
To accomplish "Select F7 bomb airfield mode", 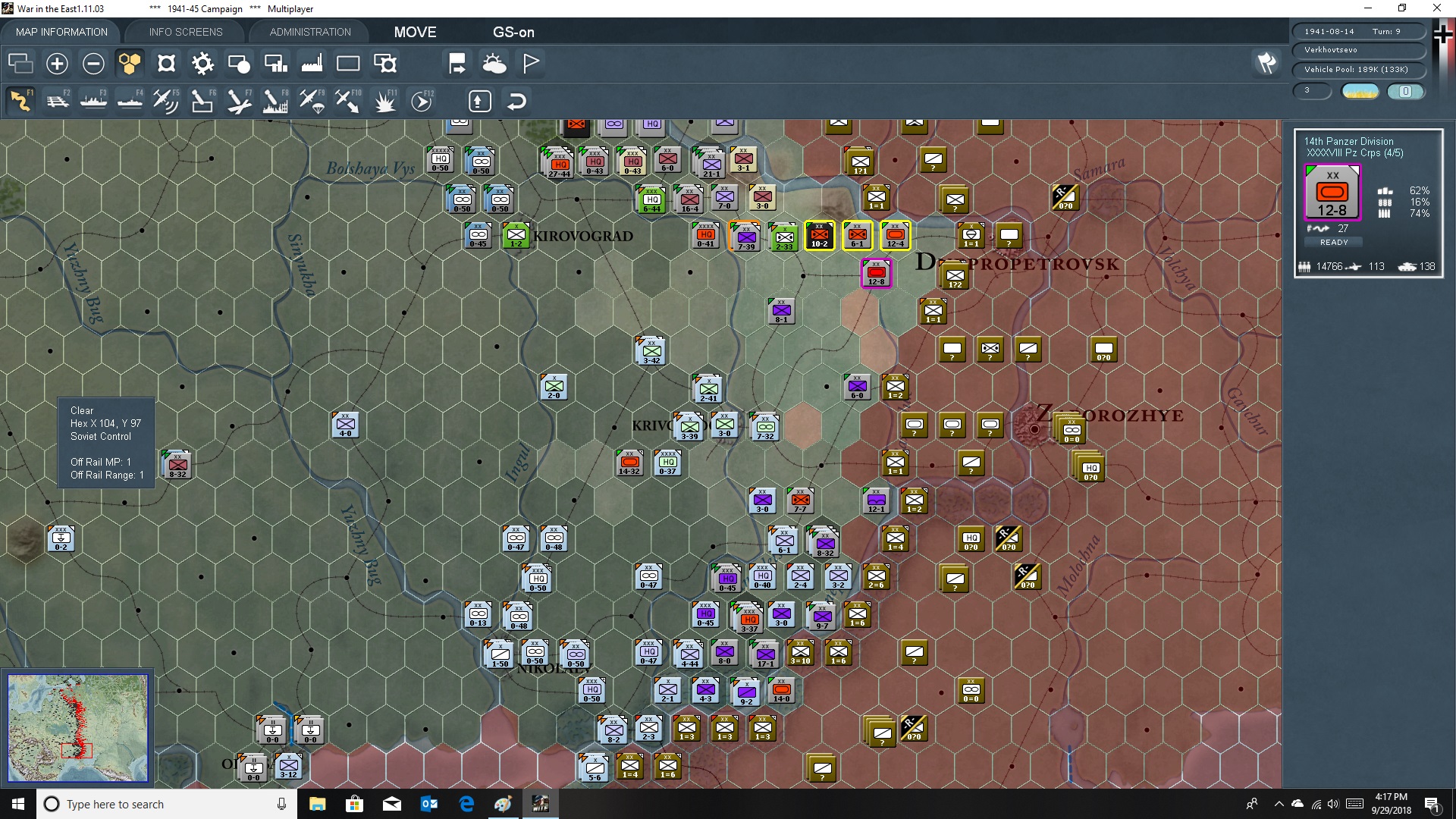I will click(239, 101).
